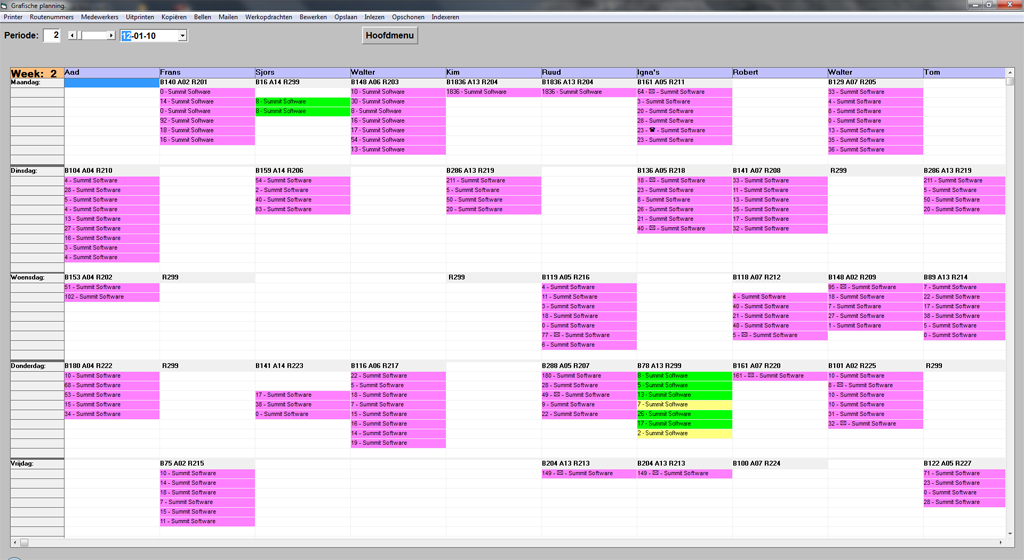1024x560 pixels.
Task: Click the envelope icon in Igna's Tuesday entry 40
Action: point(654,229)
